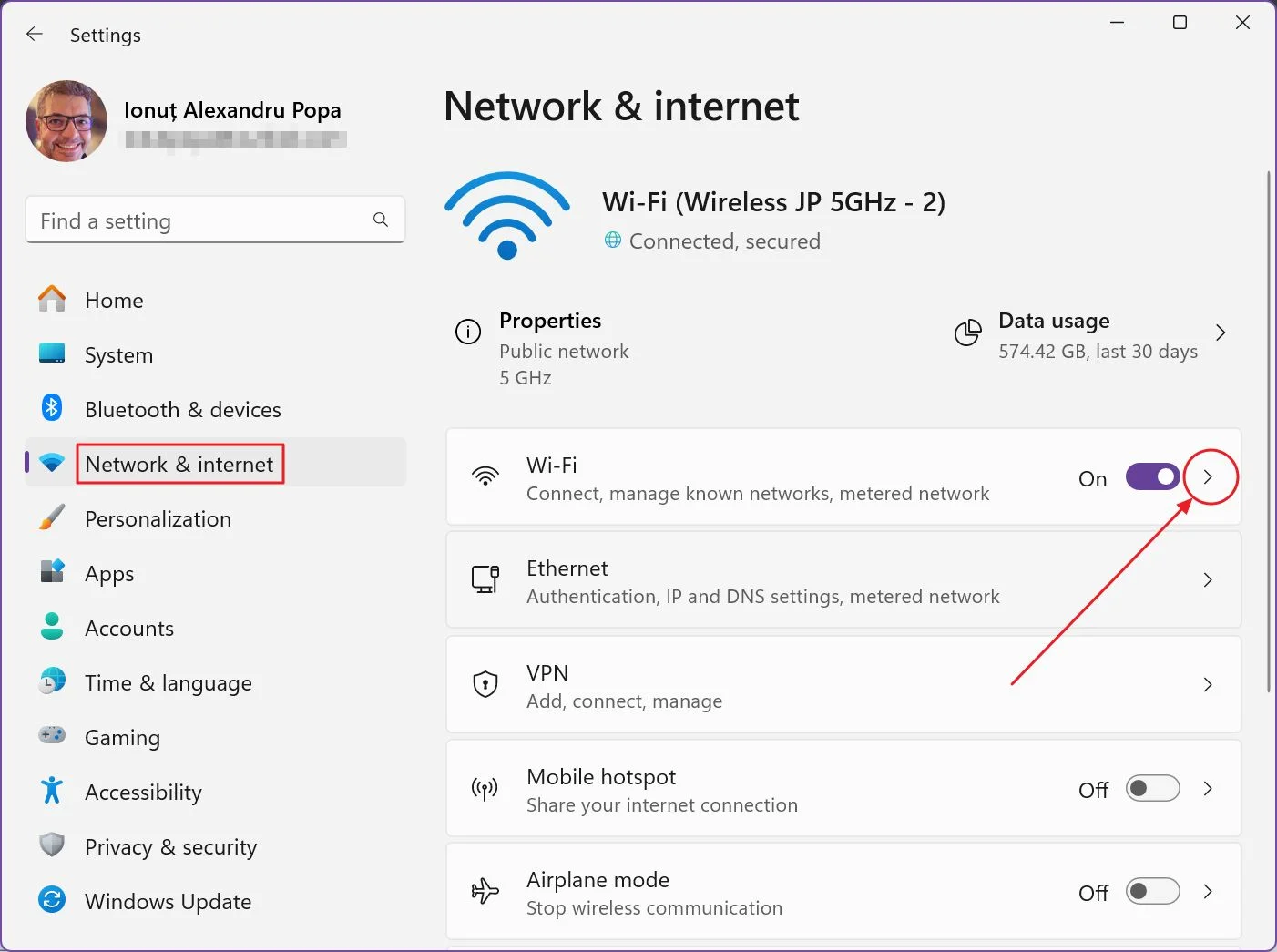Click the search magnifier icon
The image size is (1277, 952).
pos(381,220)
